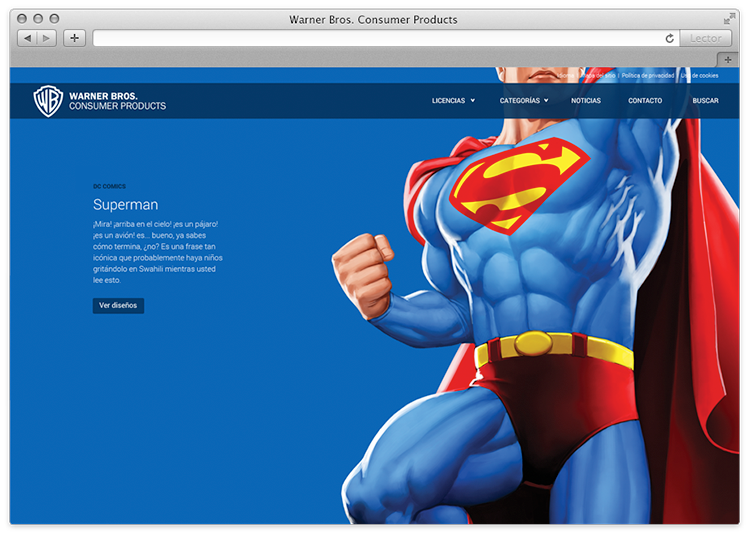Open the Mapa del sitio link
Image resolution: width=750 pixels, height=538 pixels.
click(598, 76)
